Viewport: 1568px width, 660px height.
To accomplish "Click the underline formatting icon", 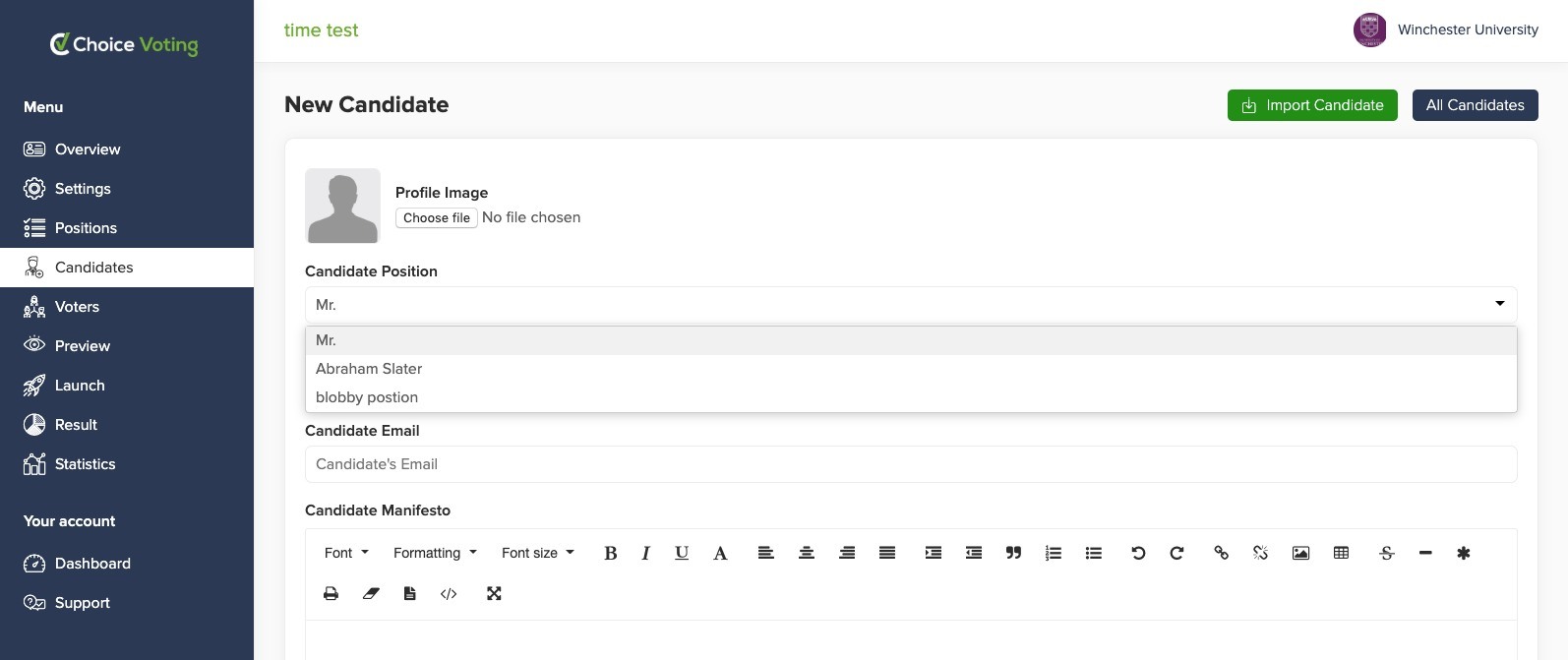I will pos(681,553).
